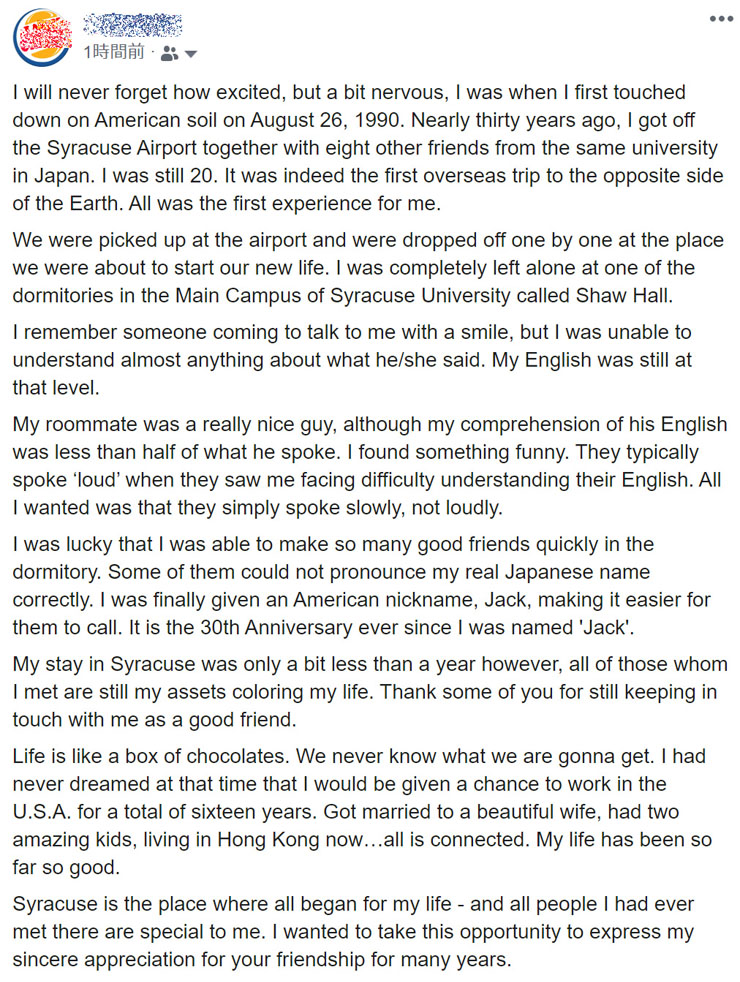Click the paragraph starting 'I remember someone coming'
Viewport: 740px width, 982px height.
352,359
